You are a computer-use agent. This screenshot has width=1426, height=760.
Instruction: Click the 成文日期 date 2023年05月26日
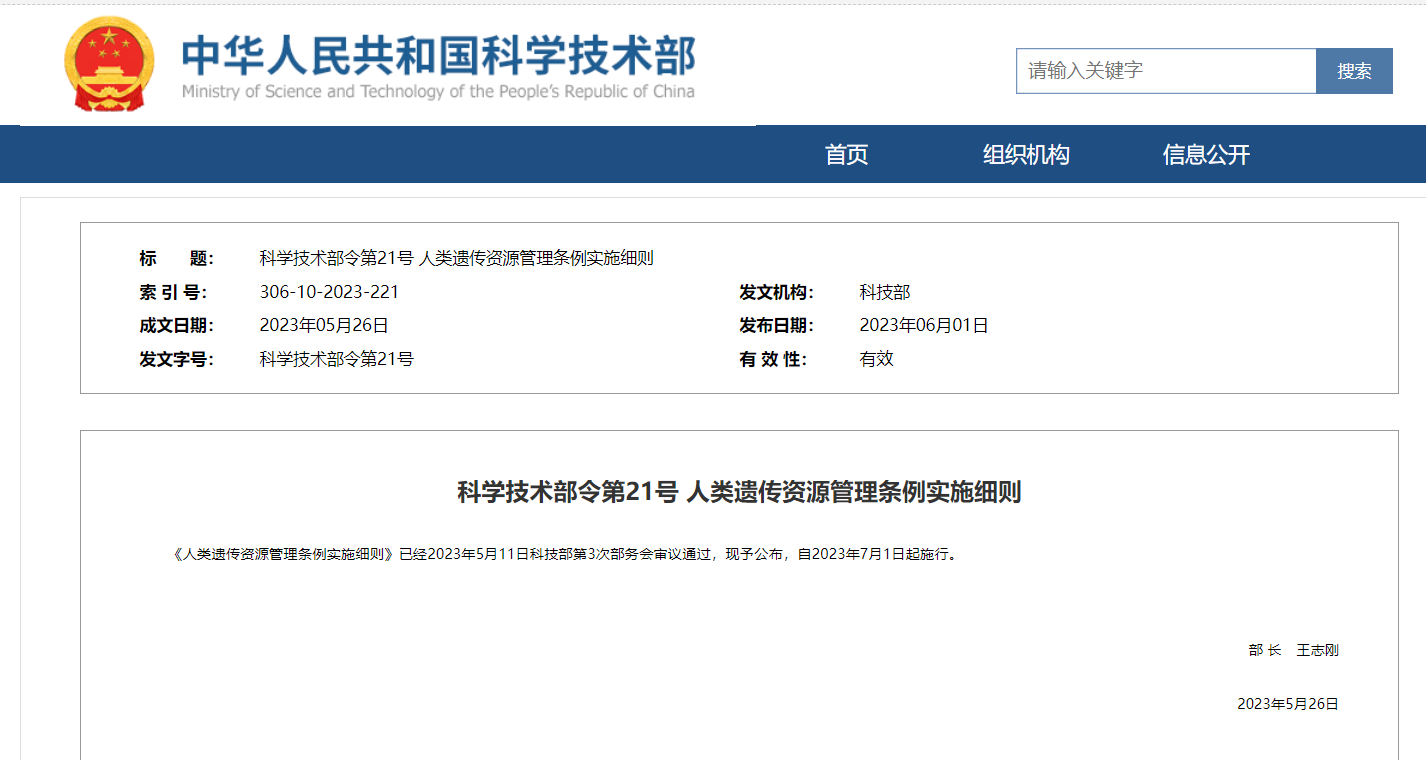coord(322,324)
